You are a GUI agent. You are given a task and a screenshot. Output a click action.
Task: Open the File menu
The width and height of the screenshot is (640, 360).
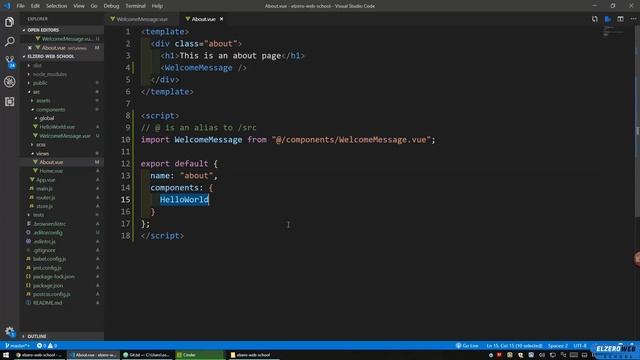coord(20,6)
